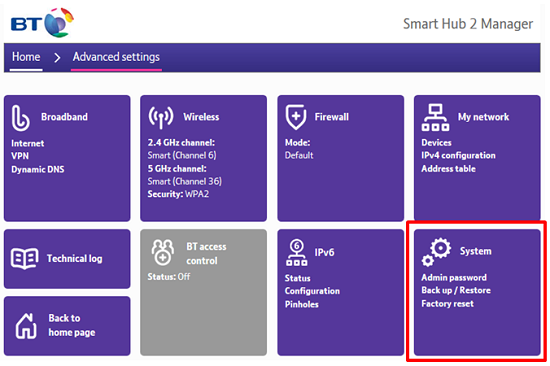
Task: Open the Wireless tile title
Action: tap(201, 117)
